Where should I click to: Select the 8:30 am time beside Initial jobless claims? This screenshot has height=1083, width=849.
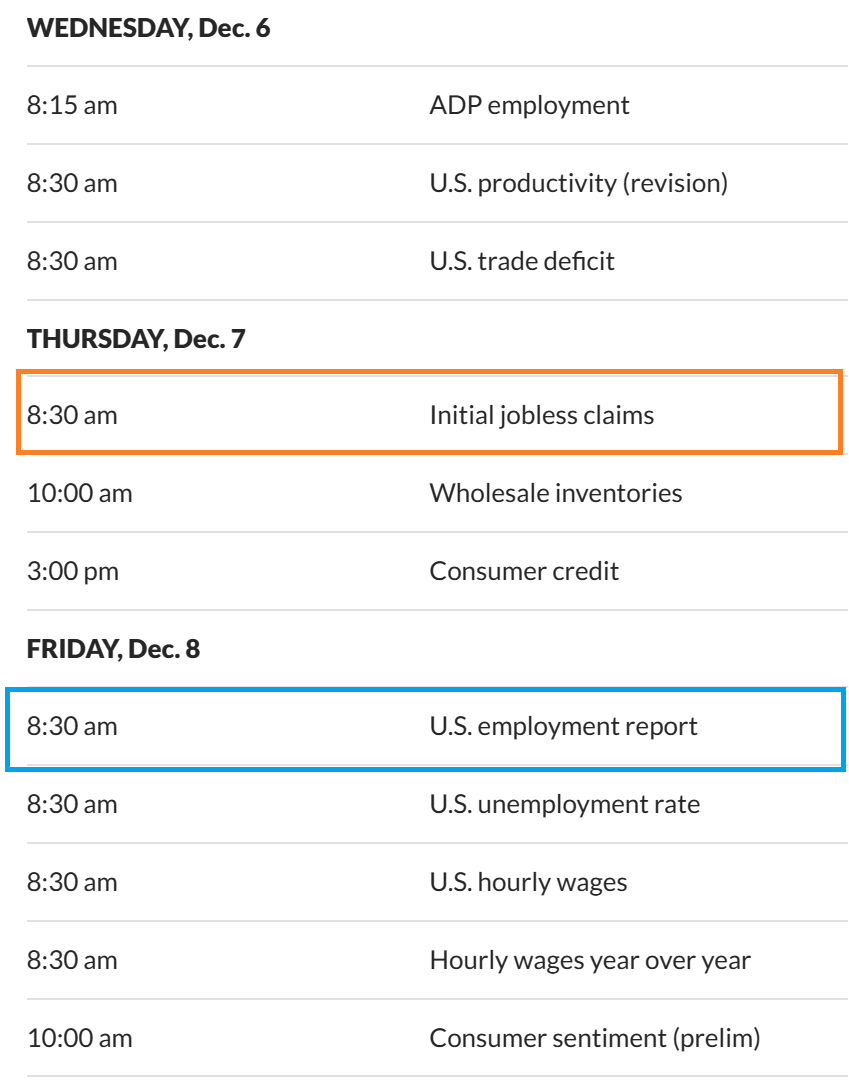[72, 415]
